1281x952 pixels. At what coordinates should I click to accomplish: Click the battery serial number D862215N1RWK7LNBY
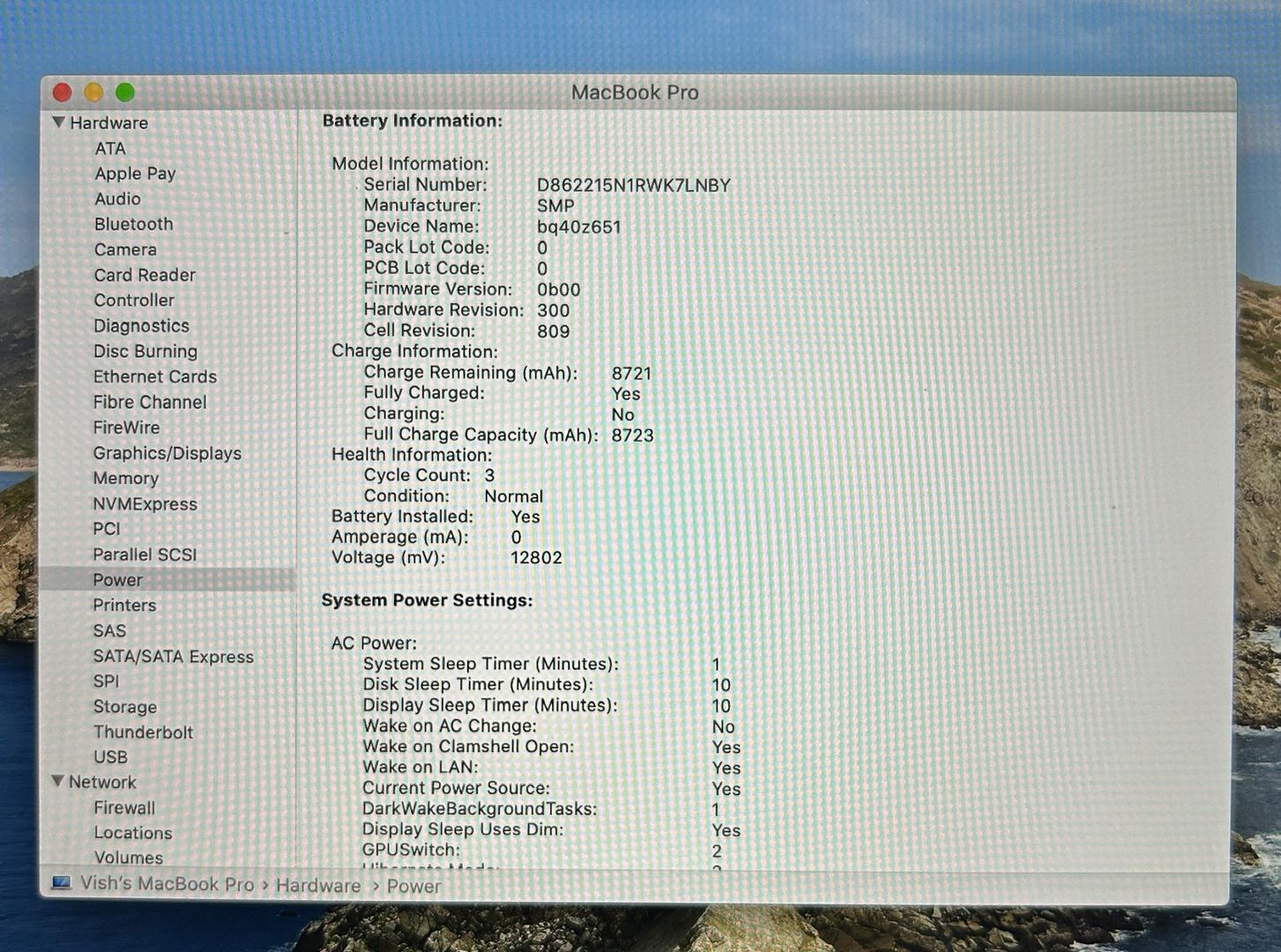(634, 185)
